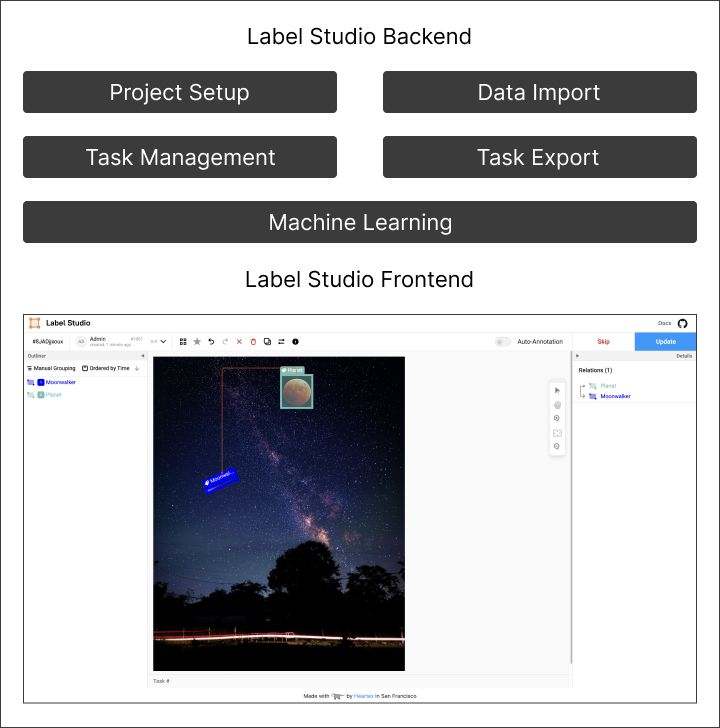The width and height of the screenshot is (720, 728).
Task: Select Planet region in the Outliner
Action: coord(53,395)
